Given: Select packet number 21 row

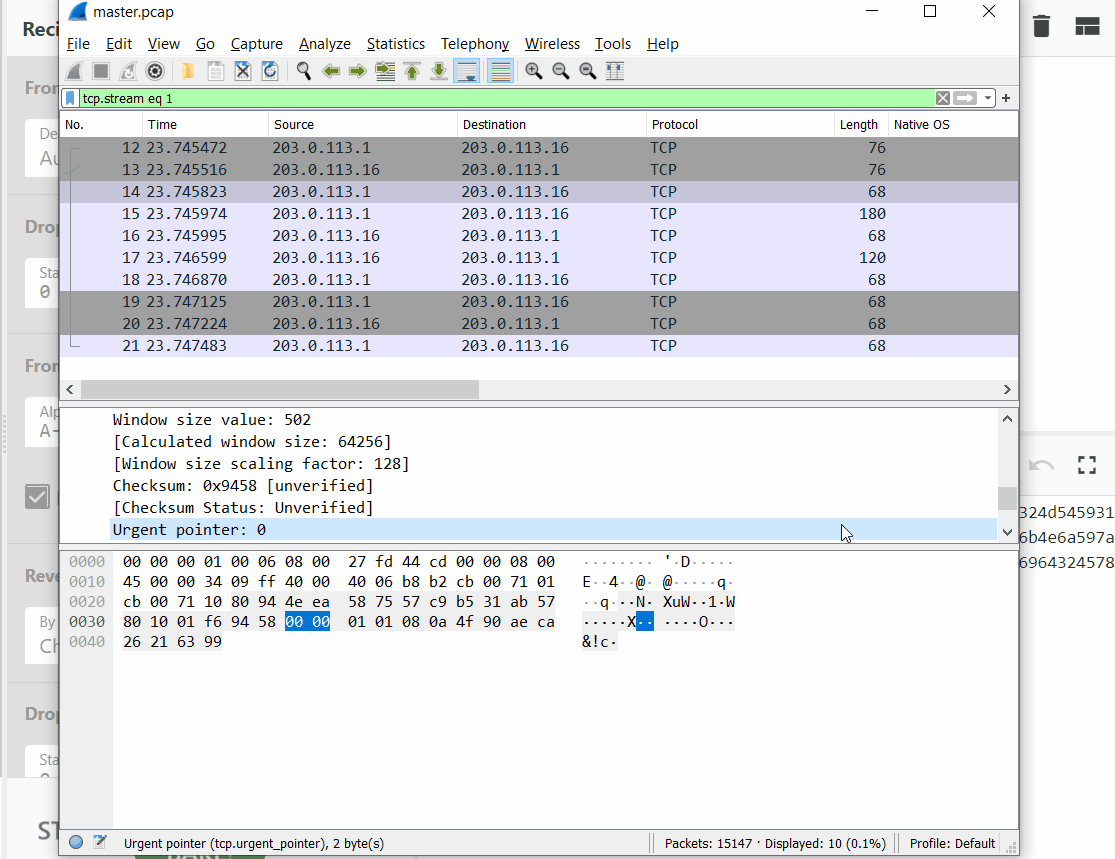Looking at the screenshot, I should 539,346.
